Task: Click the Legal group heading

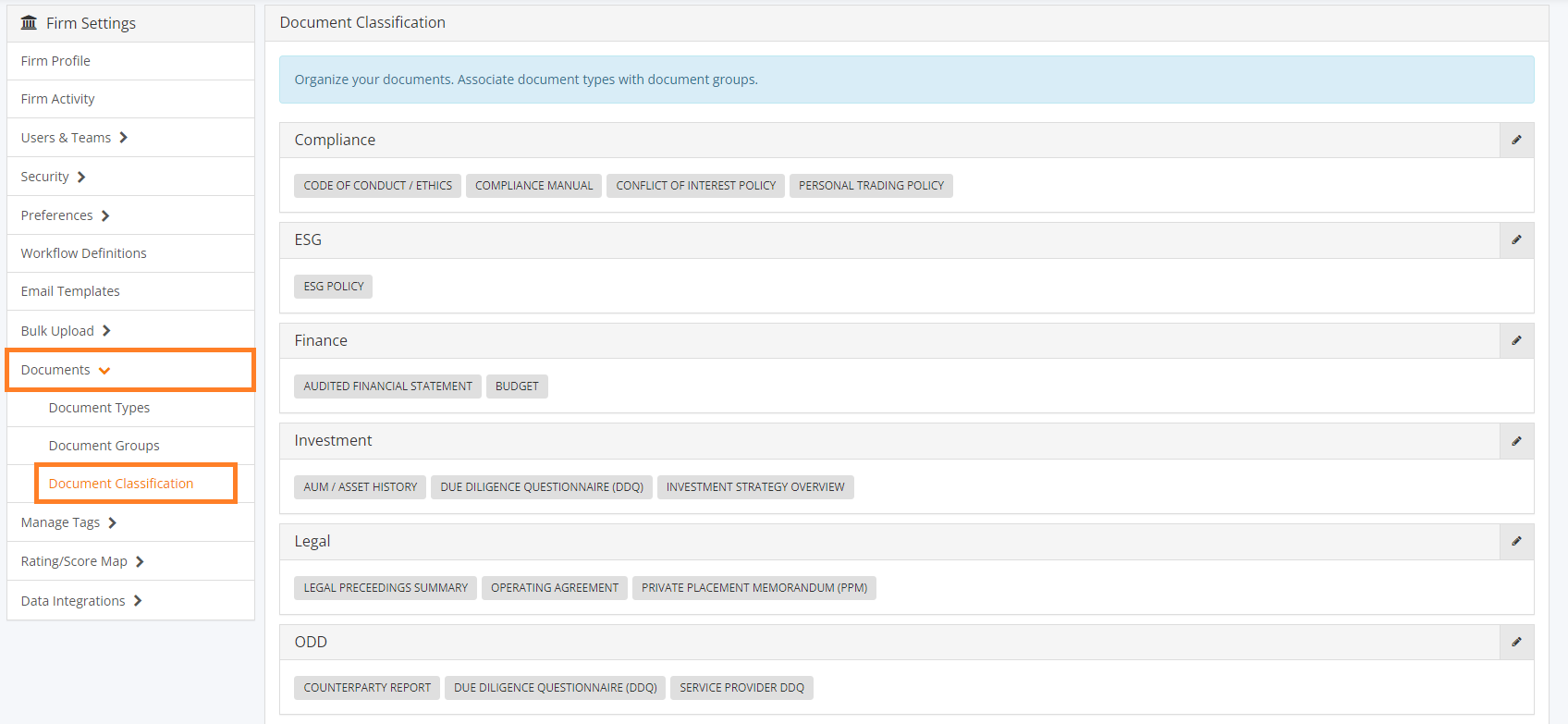Action: [312, 541]
